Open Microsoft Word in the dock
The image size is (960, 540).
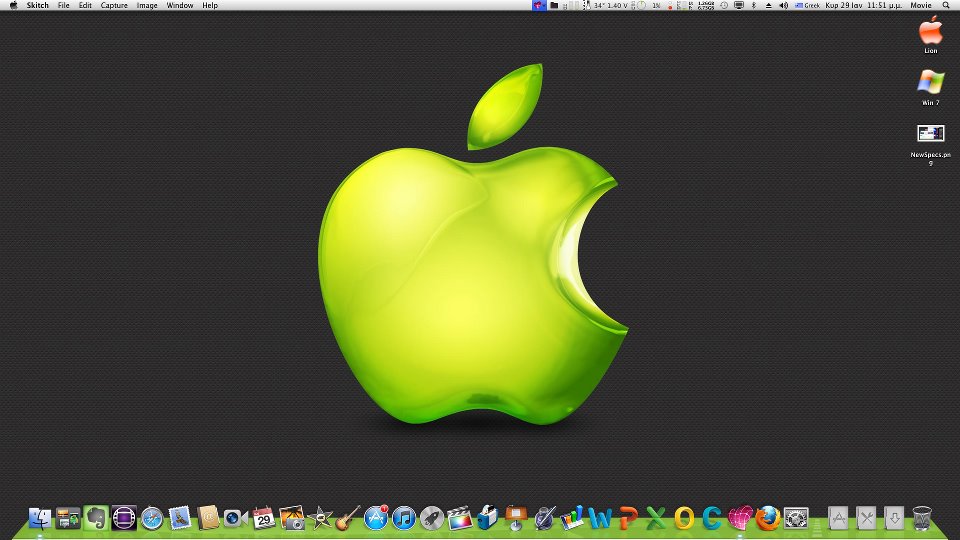(x=600, y=519)
